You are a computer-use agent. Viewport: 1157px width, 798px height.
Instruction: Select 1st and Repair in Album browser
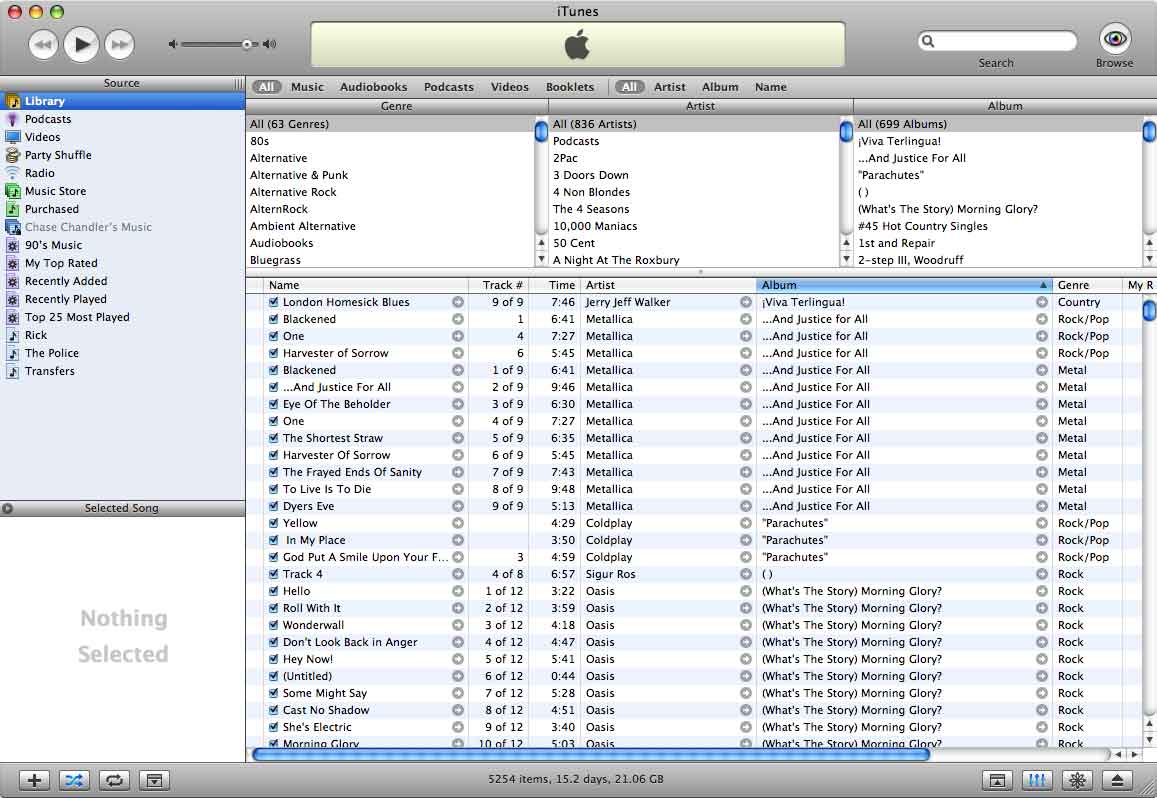pos(998,243)
